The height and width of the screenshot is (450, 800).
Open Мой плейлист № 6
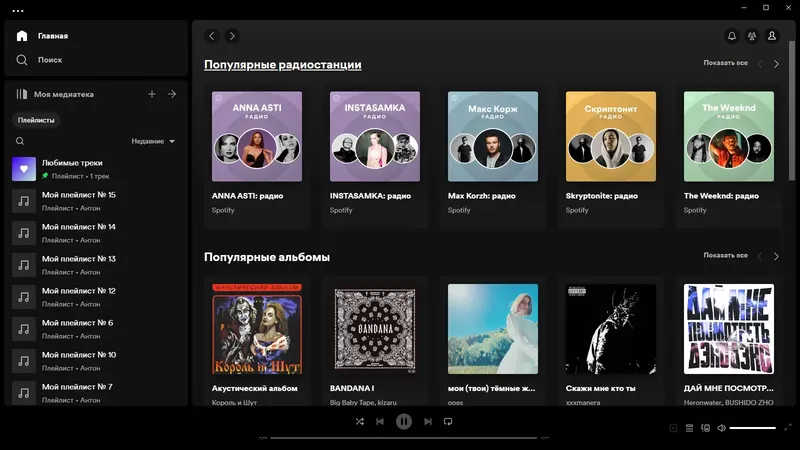pos(97,329)
